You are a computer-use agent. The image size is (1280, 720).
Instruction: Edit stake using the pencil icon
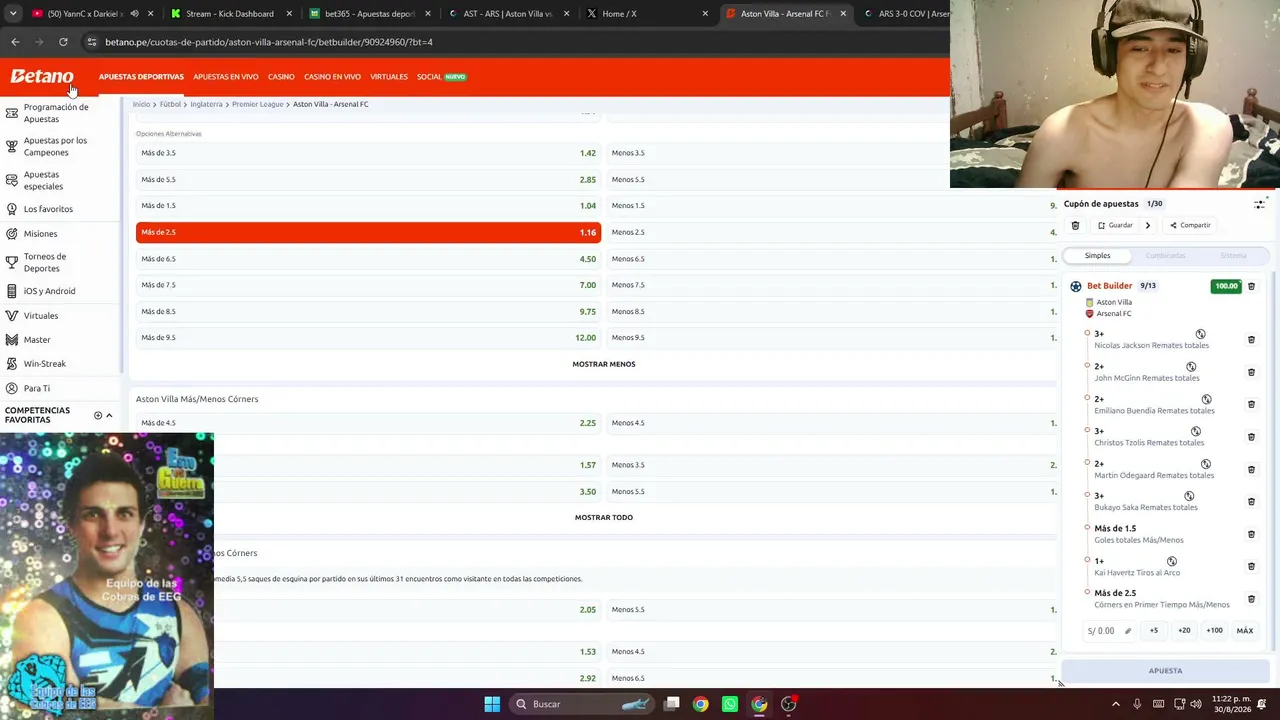coord(1128,631)
